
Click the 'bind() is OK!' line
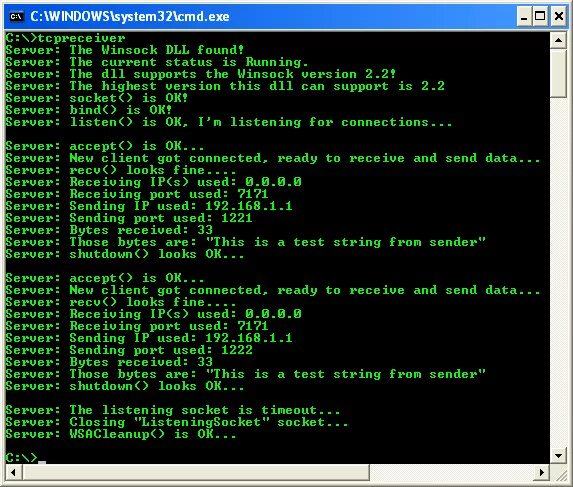pyautogui.click(x=89, y=110)
